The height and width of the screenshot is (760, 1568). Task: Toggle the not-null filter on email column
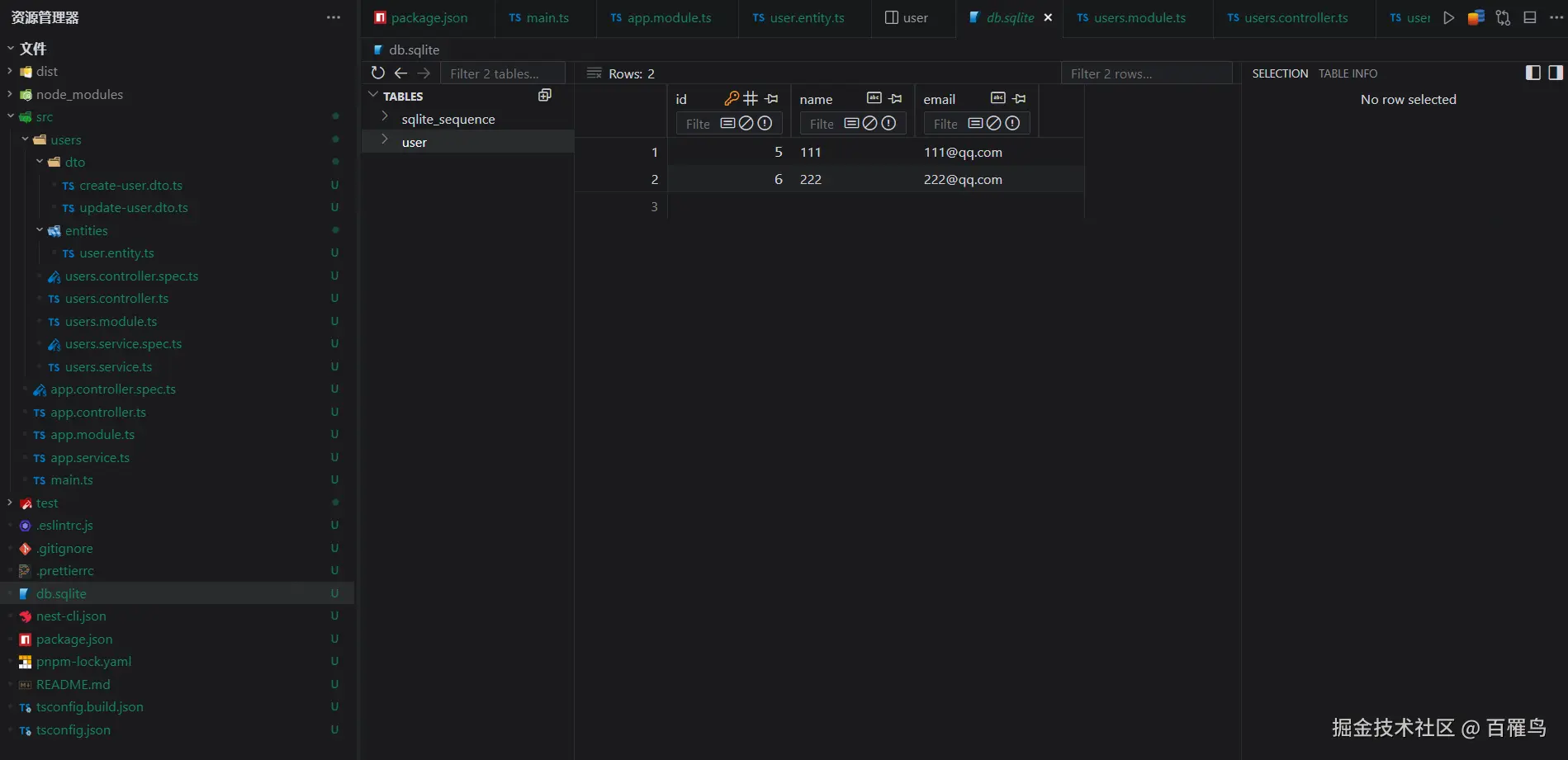tap(1012, 123)
